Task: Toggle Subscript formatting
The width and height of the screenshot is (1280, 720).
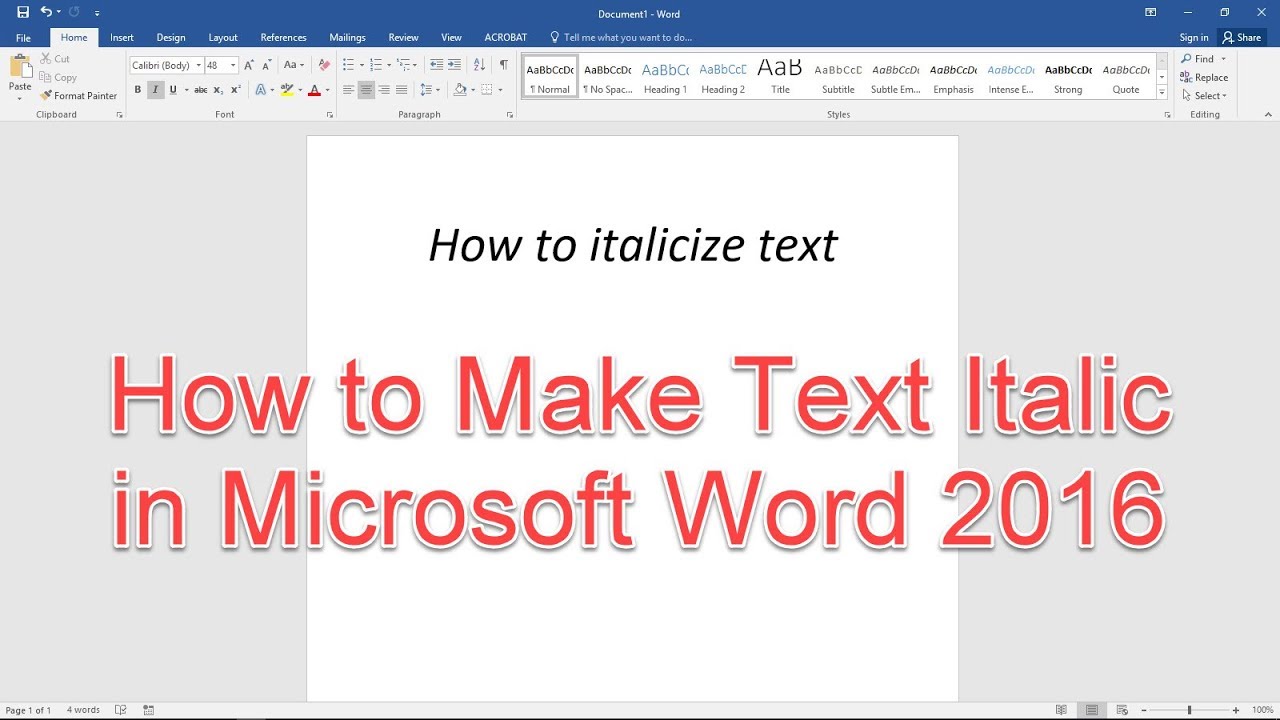Action: click(x=219, y=90)
